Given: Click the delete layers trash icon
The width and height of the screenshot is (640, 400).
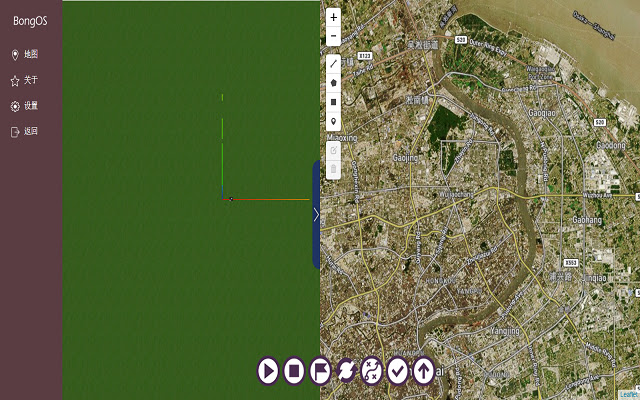Looking at the screenshot, I should click(333, 169).
